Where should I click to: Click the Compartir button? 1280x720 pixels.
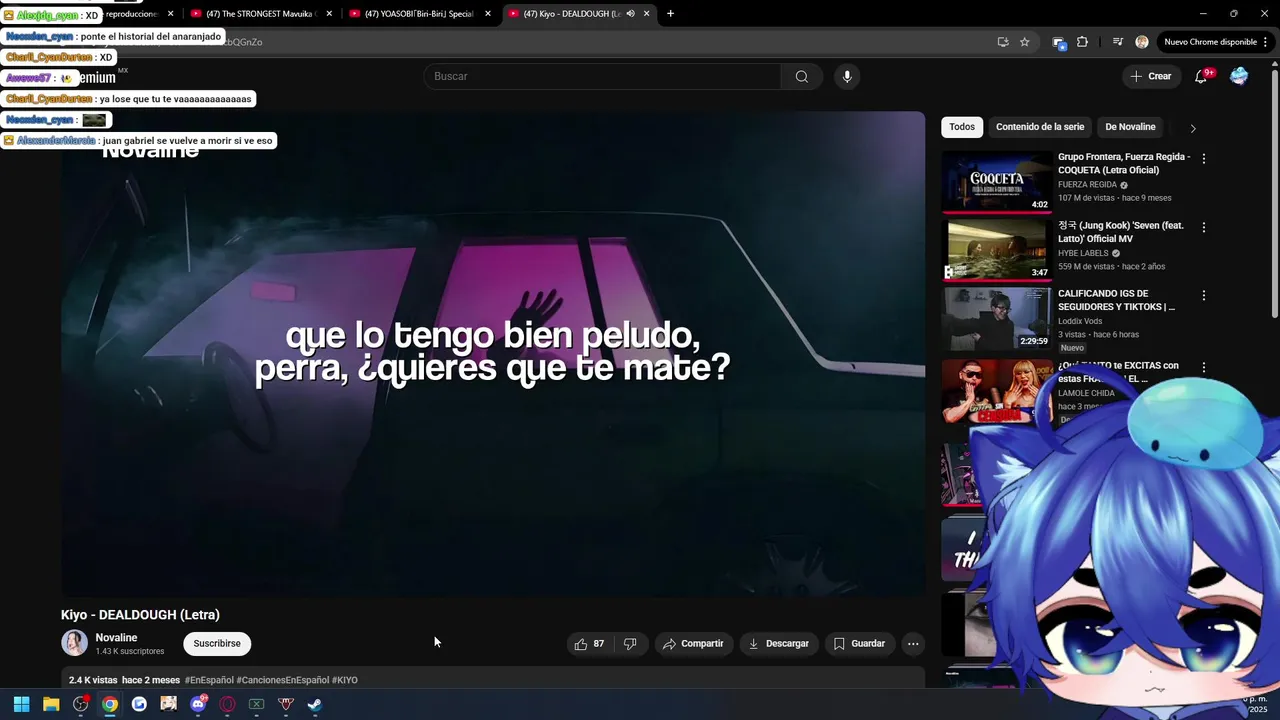pos(693,644)
